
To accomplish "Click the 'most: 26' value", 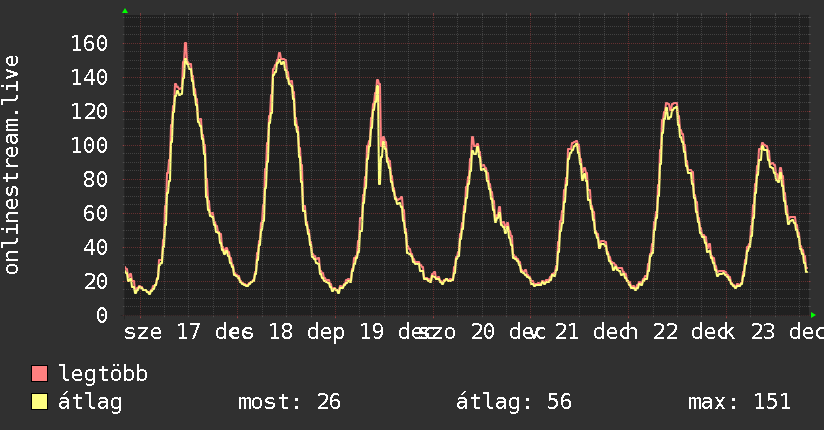I will [290, 402].
